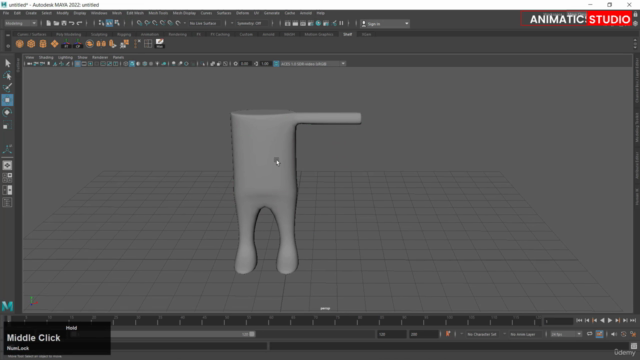Open the Deform menu
The width and height of the screenshot is (640, 360).
click(x=242, y=13)
